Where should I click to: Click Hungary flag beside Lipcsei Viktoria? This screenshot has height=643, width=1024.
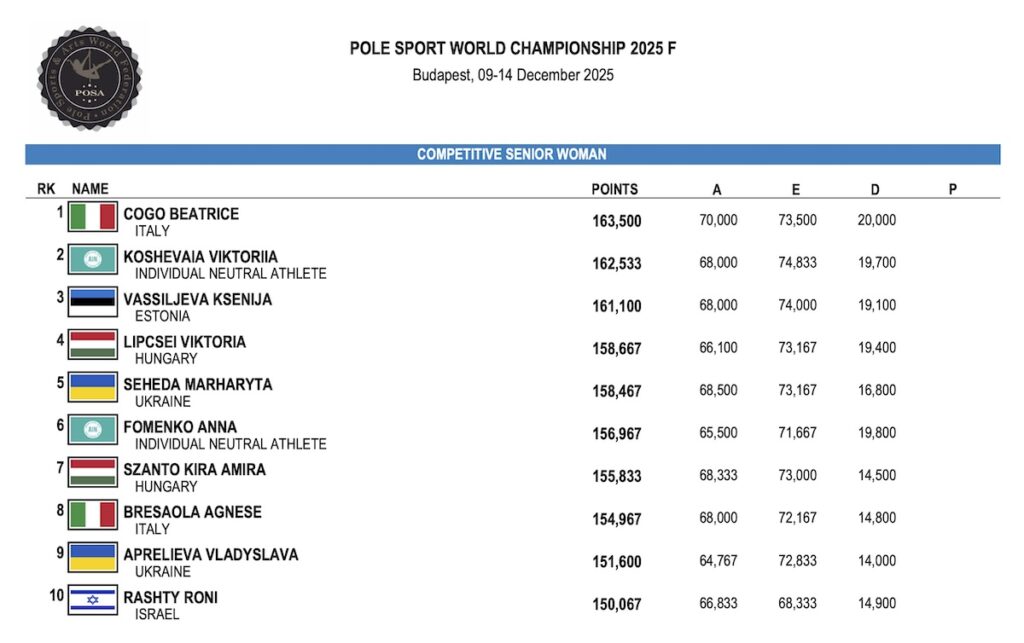[x=93, y=345]
